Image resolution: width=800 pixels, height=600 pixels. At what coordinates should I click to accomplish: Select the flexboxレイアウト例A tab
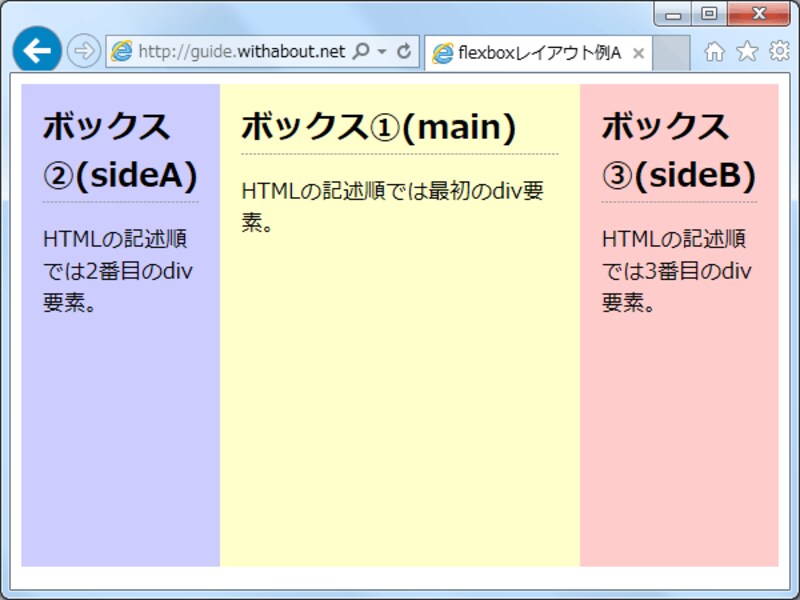coord(538,53)
